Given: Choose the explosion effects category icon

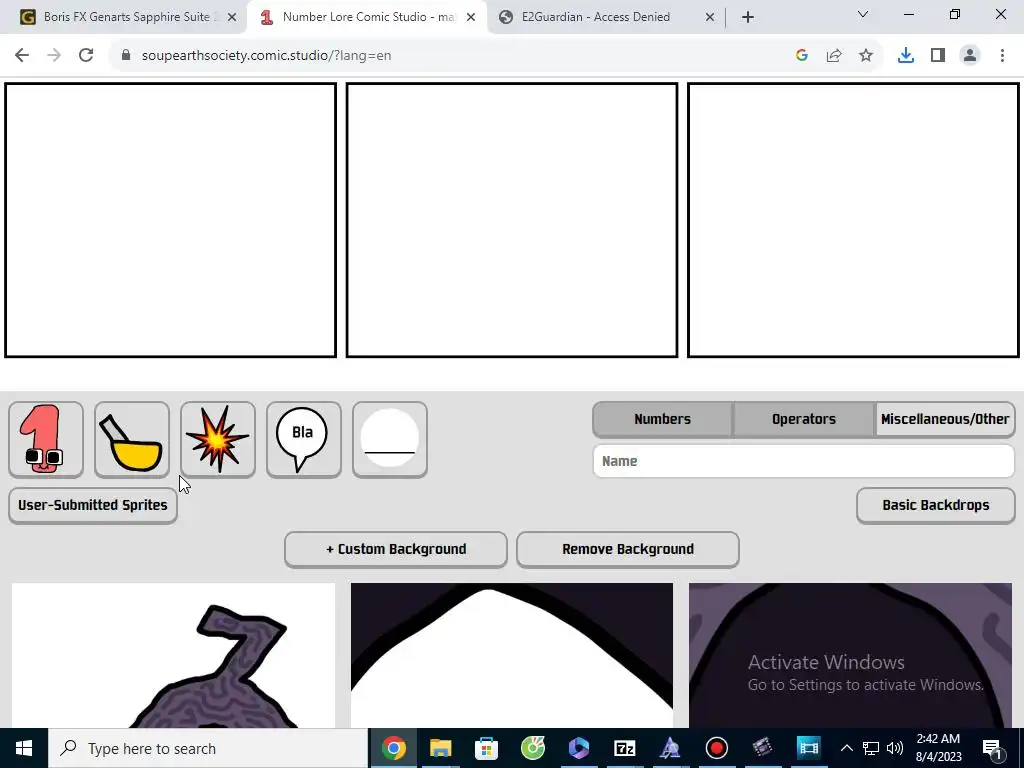Looking at the screenshot, I should [217, 440].
